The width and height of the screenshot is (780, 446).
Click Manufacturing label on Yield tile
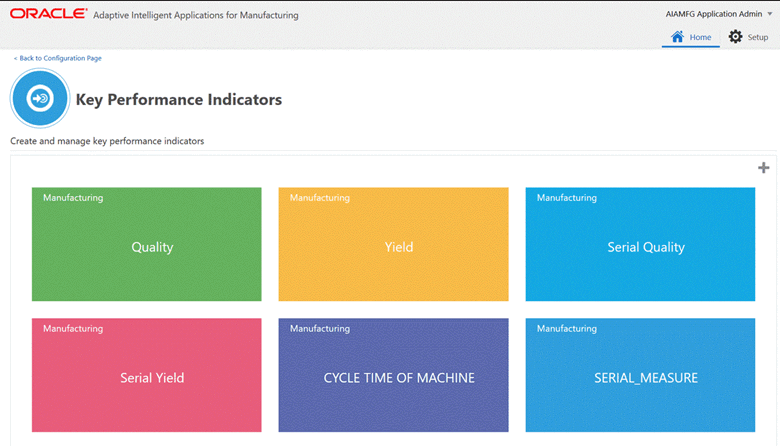pyautogui.click(x=320, y=198)
